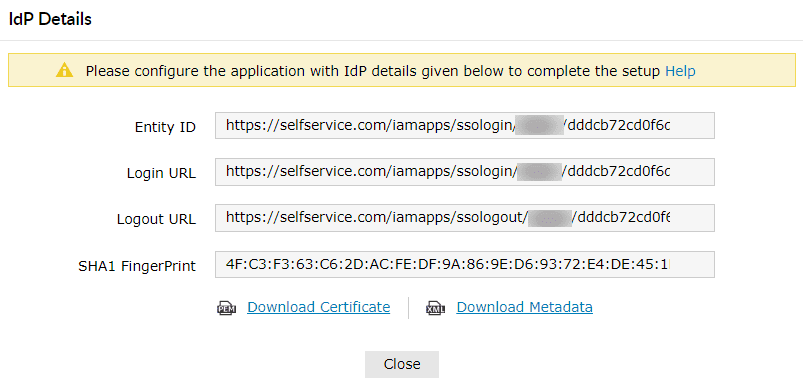Click the XML metadata file icon
Image resolution: width=803 pixels, height=385 pixels.
436,308
